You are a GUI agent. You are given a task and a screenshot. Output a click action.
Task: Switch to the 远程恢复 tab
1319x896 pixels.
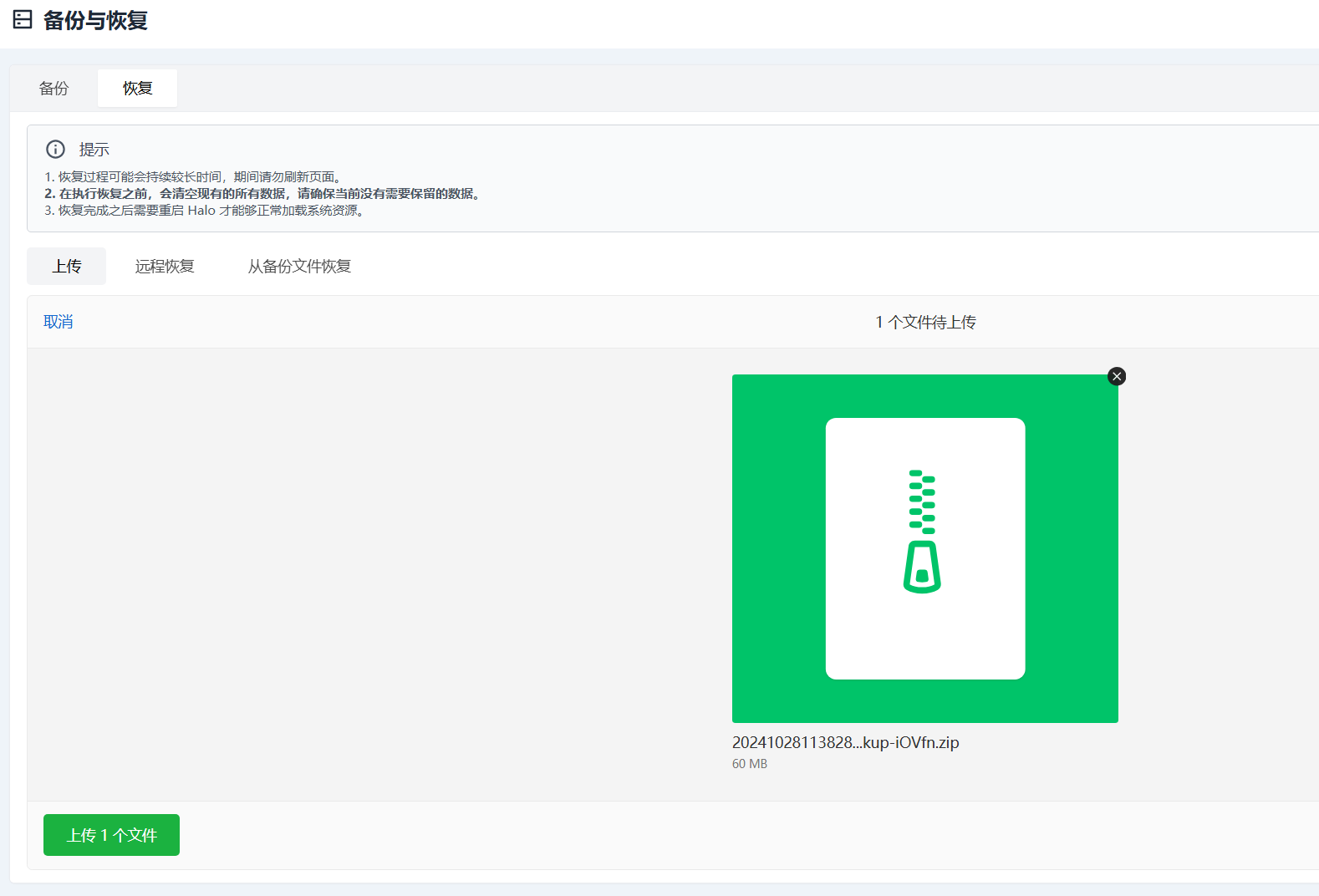(x=165, y=266)
